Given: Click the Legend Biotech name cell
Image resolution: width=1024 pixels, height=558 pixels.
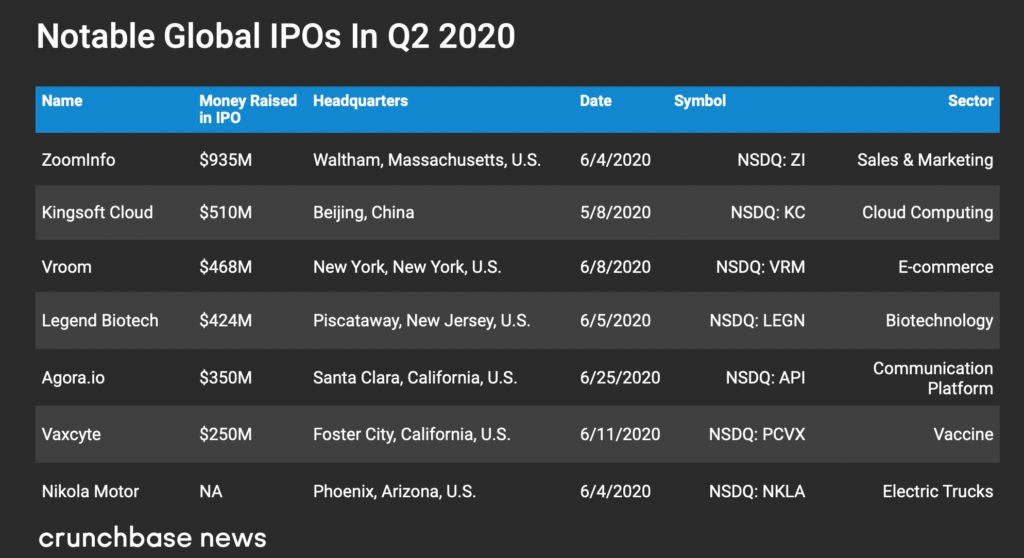Looking at the screenshot, I should [x=100, y=321].
